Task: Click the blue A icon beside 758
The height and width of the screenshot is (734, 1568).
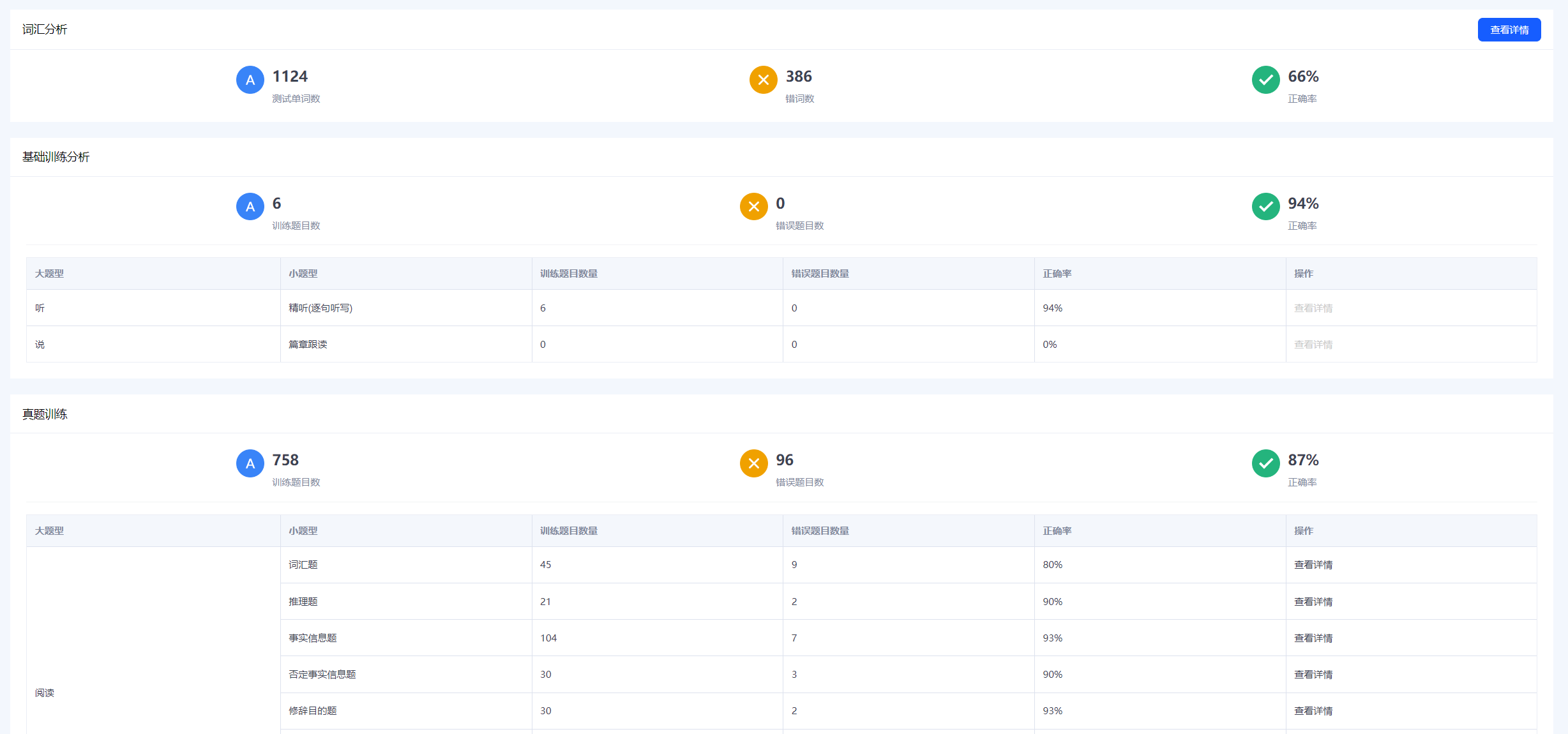Action: (250, 463)
